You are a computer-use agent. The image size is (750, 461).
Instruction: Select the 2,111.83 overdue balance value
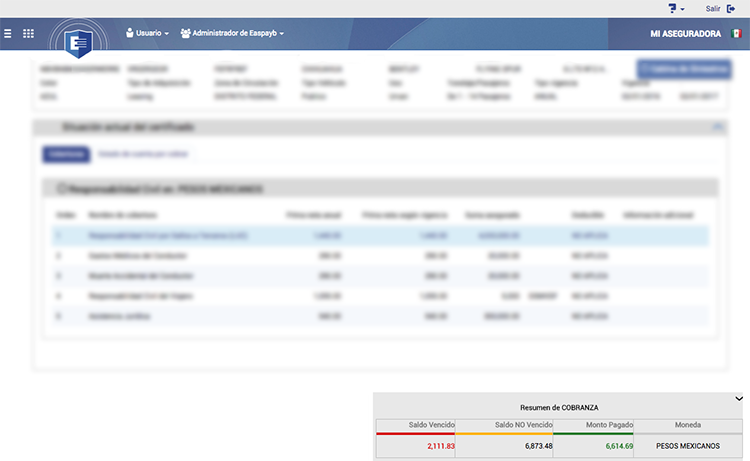pos(441,446)
